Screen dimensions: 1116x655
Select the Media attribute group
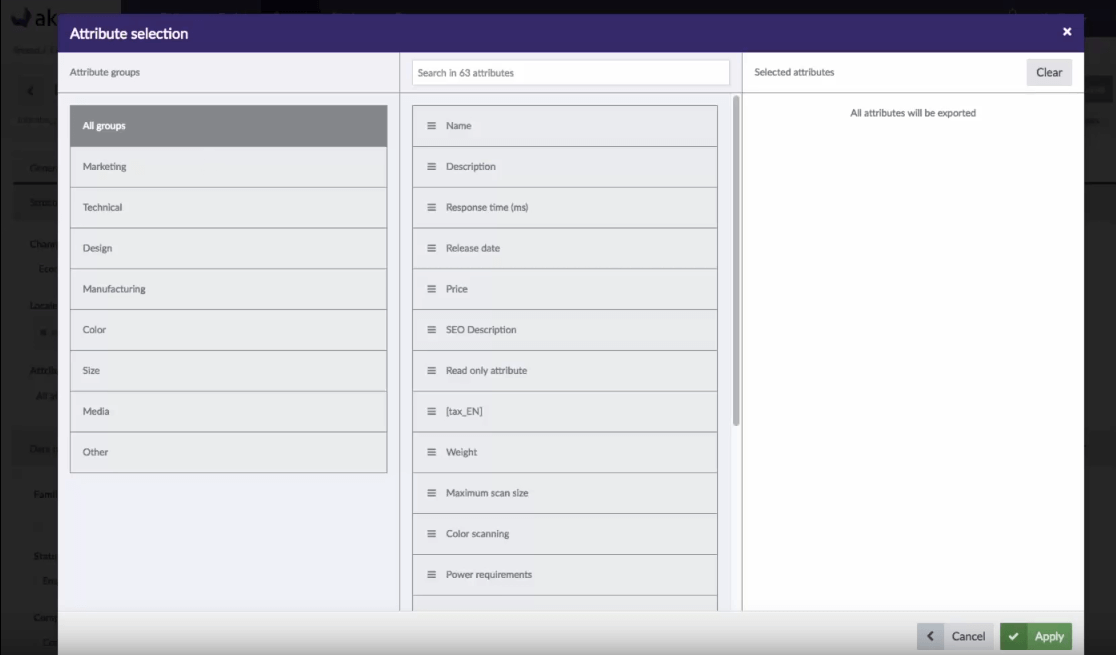click(x=228, y=412)
